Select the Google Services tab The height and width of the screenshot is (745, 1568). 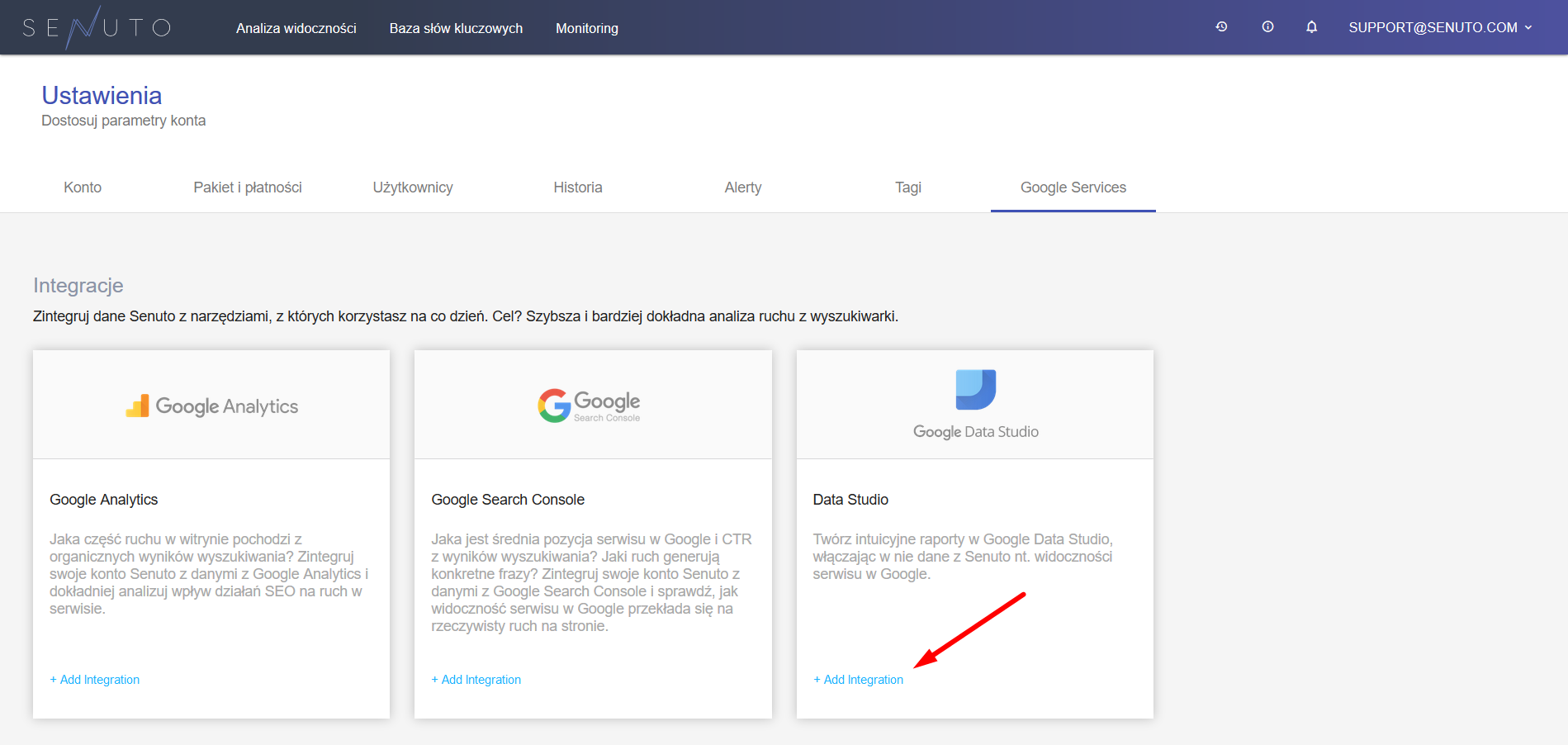(x=1073, y=187)
